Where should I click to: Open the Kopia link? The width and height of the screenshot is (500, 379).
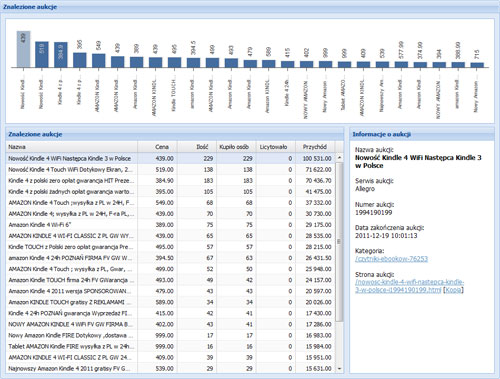coord(453,290)
